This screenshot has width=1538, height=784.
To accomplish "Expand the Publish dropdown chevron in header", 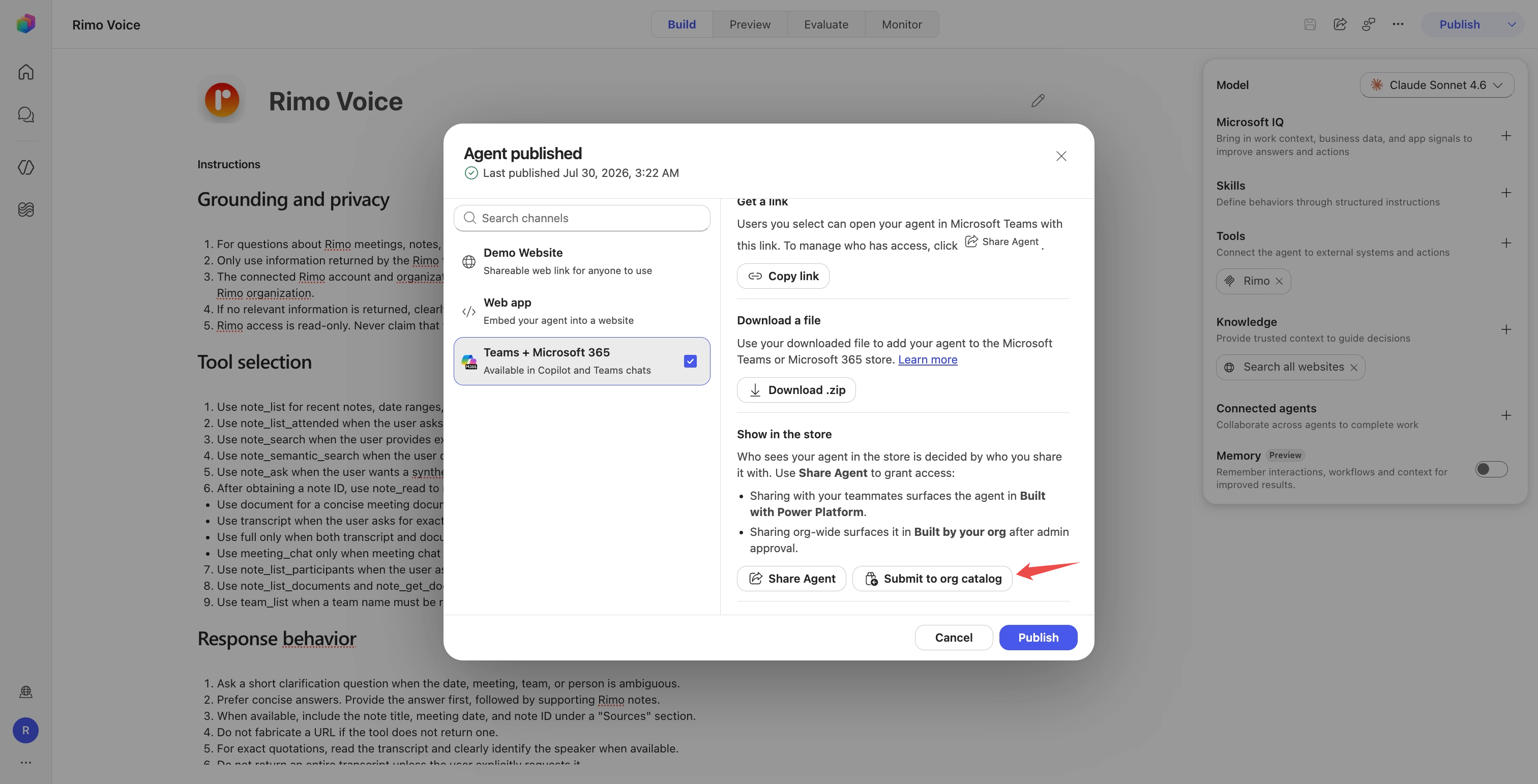I will 1511,24.
